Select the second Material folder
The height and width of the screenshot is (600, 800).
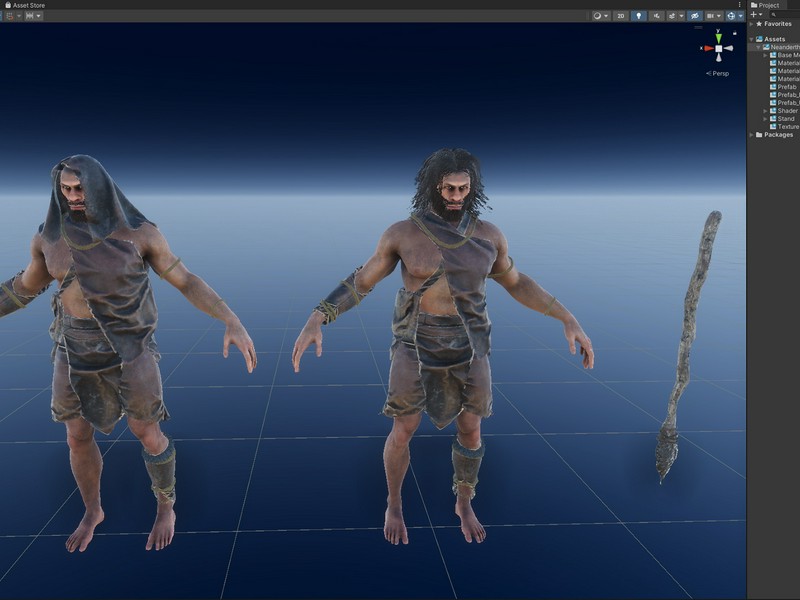785,71
